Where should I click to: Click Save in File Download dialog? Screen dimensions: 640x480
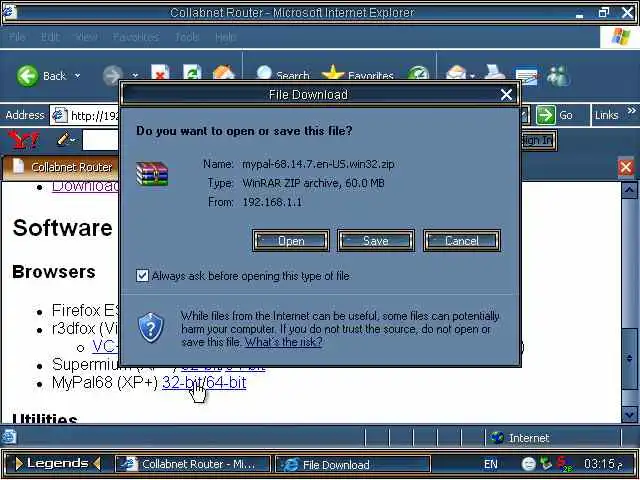[376, 240]
